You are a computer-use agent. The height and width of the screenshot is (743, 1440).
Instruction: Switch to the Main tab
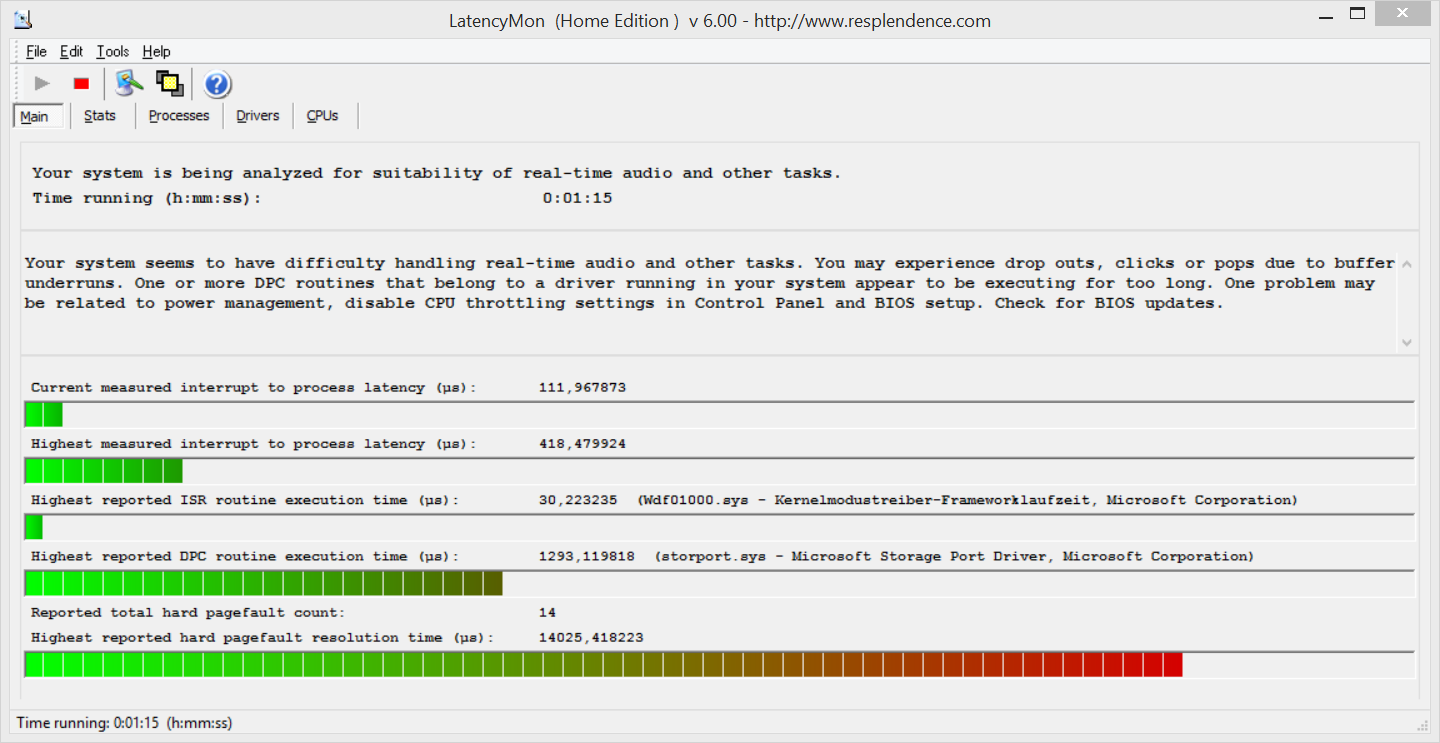click(34, 116)
